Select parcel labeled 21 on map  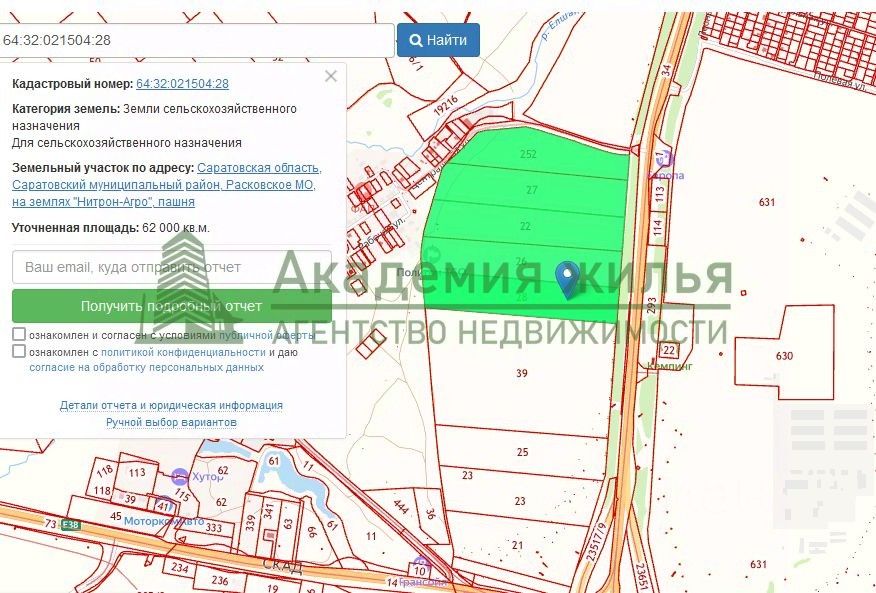pos(518,545)
